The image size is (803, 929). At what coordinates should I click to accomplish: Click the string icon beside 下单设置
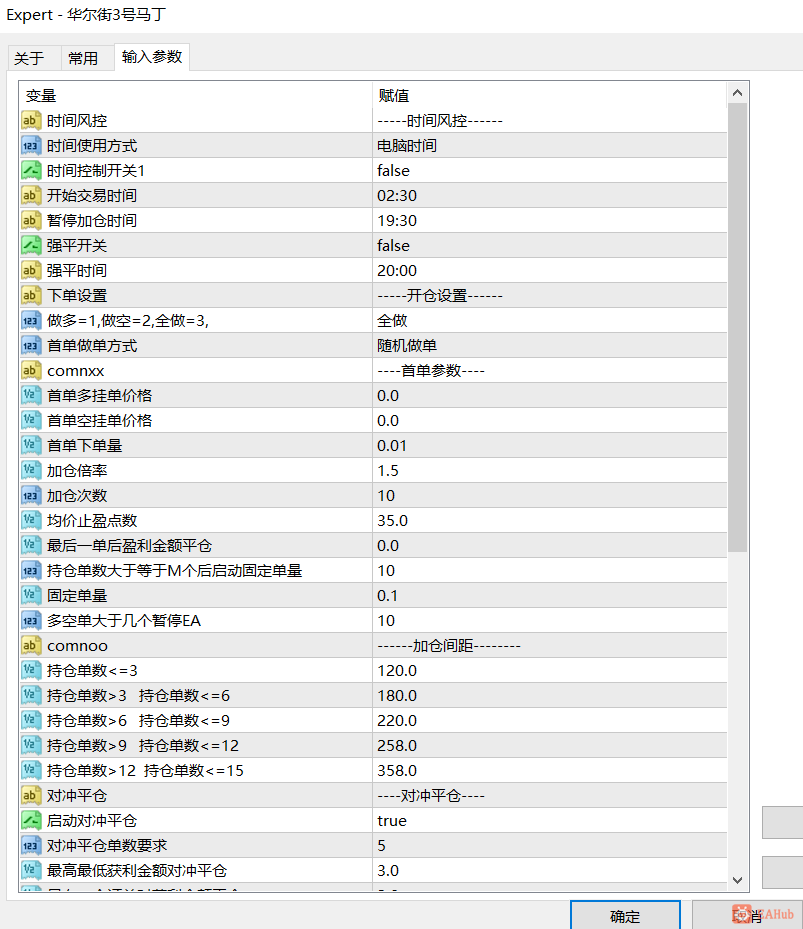[x=31, y=295]
